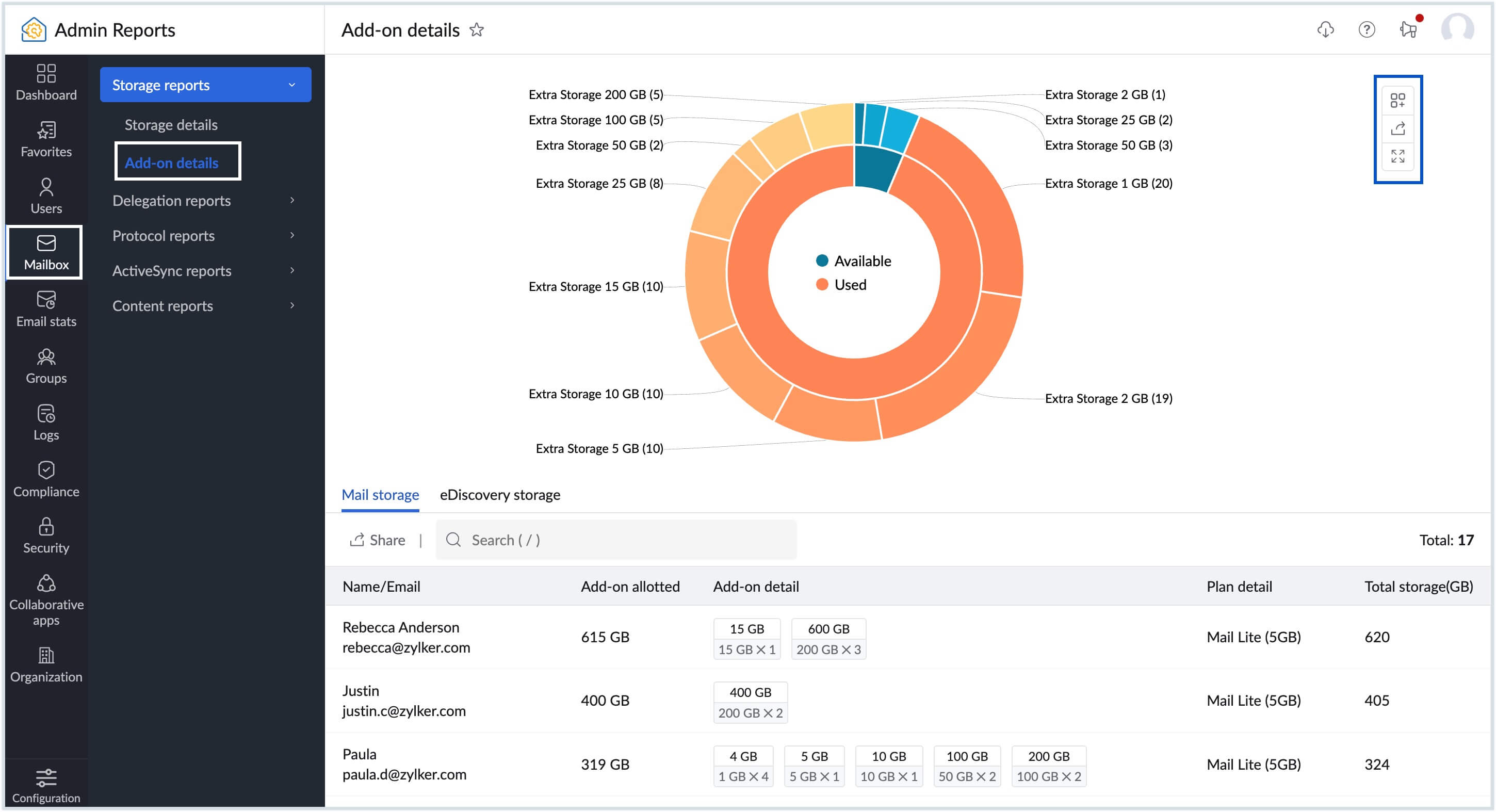The image size is (1496, 812).
Task: Open the Configuration settings in the sidebar
Action: coord(46,785)
